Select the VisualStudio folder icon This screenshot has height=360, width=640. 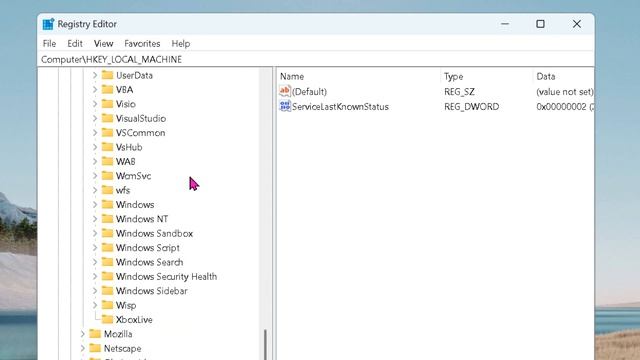click(x=107, y=118)
